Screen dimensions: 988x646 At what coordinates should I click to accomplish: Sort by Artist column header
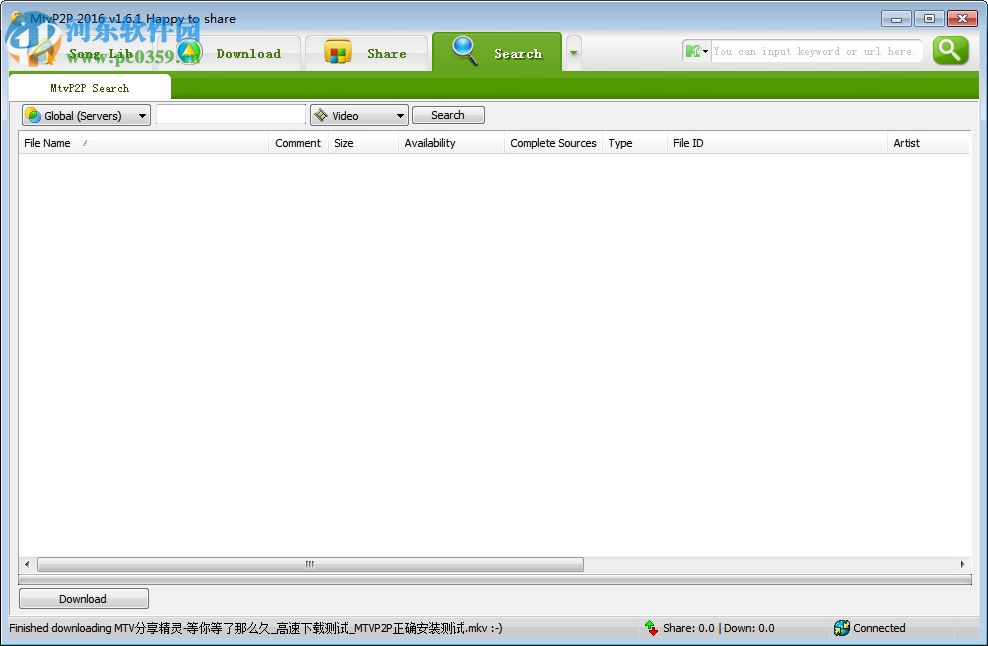928,143
